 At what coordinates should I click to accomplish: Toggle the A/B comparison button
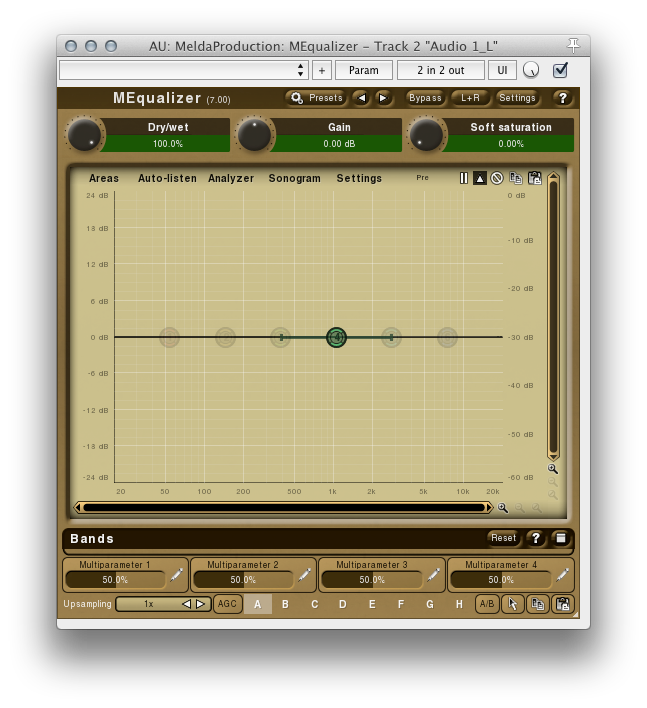(x=487, y=604)
